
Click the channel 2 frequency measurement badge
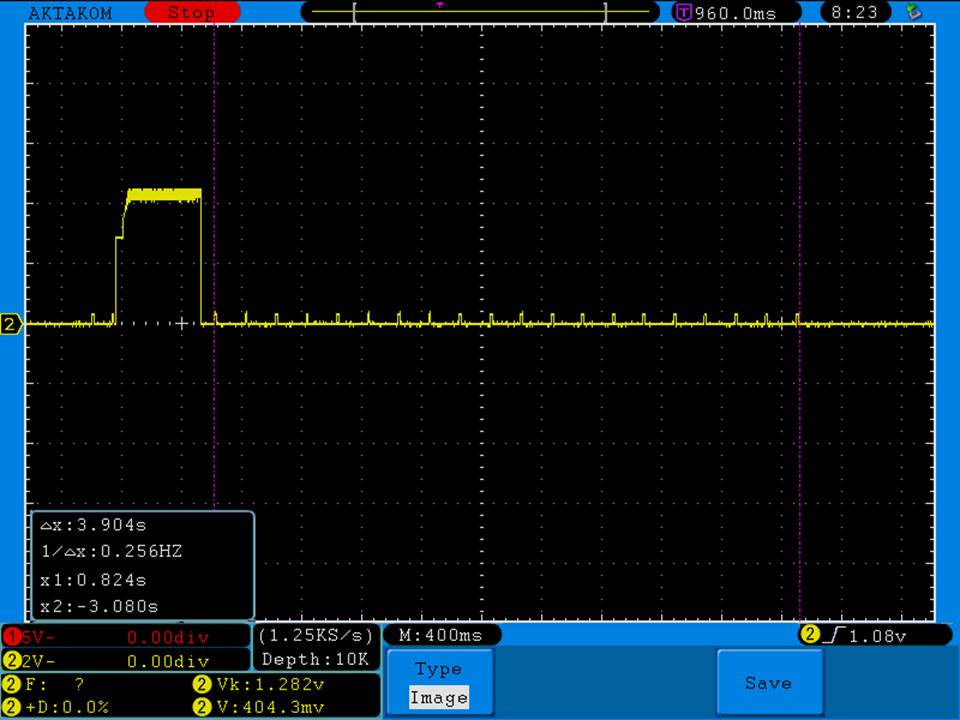click(11, 685)
